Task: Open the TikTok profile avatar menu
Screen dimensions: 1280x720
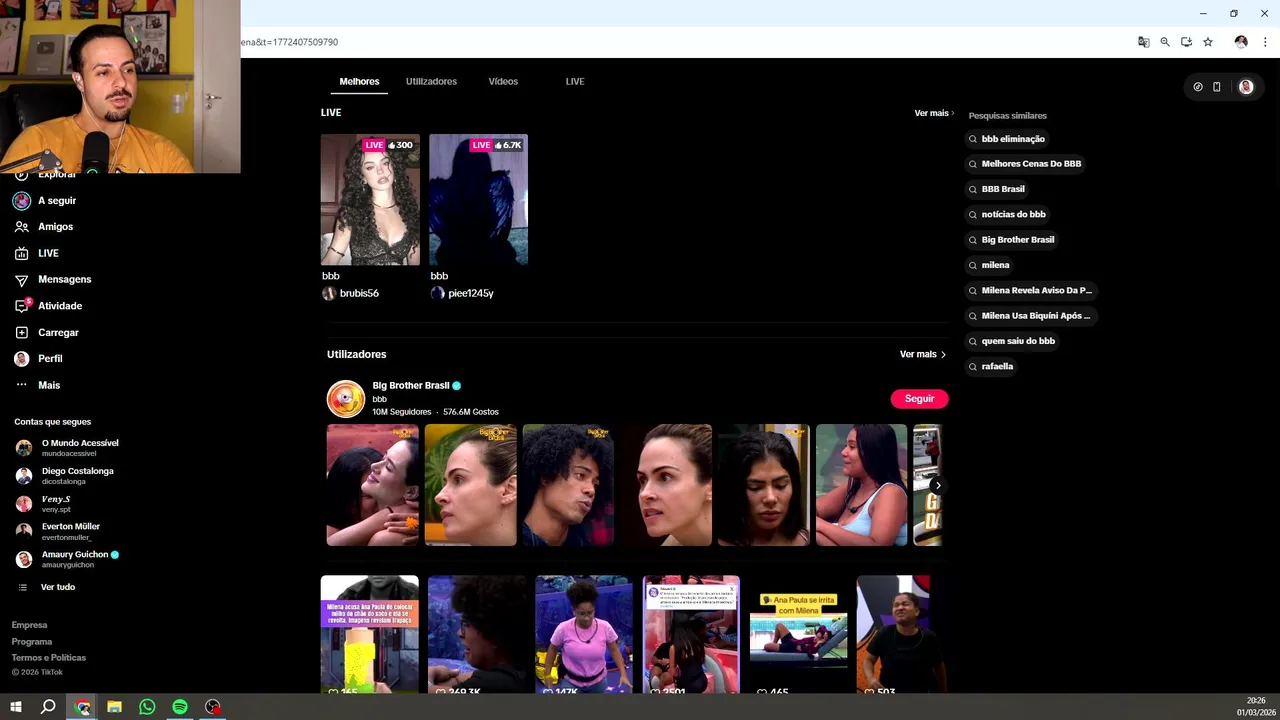Action: coord(1246,87)
